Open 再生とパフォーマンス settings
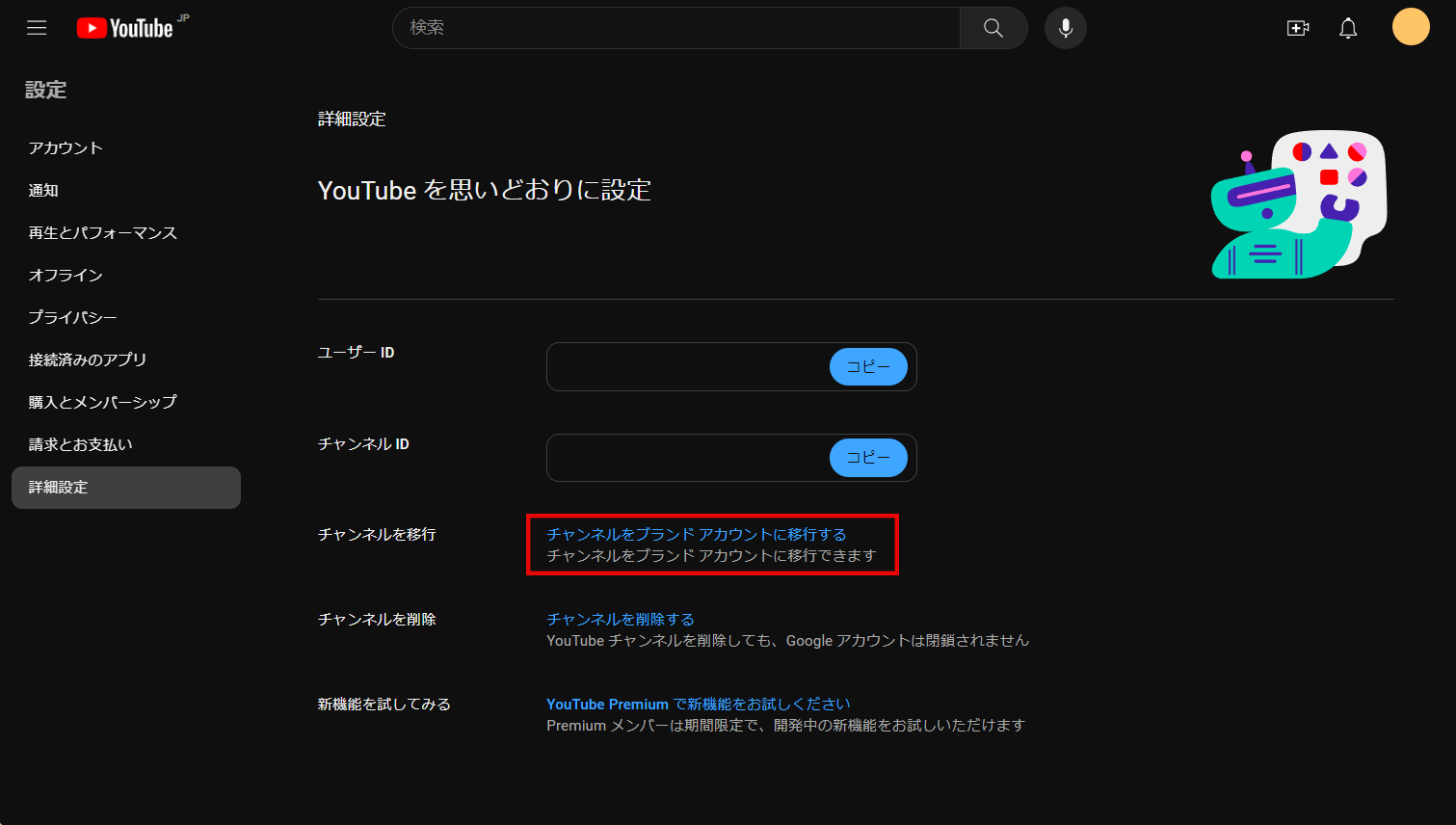The width and height of the screenshot is (1456, 825). coord(101,232)
